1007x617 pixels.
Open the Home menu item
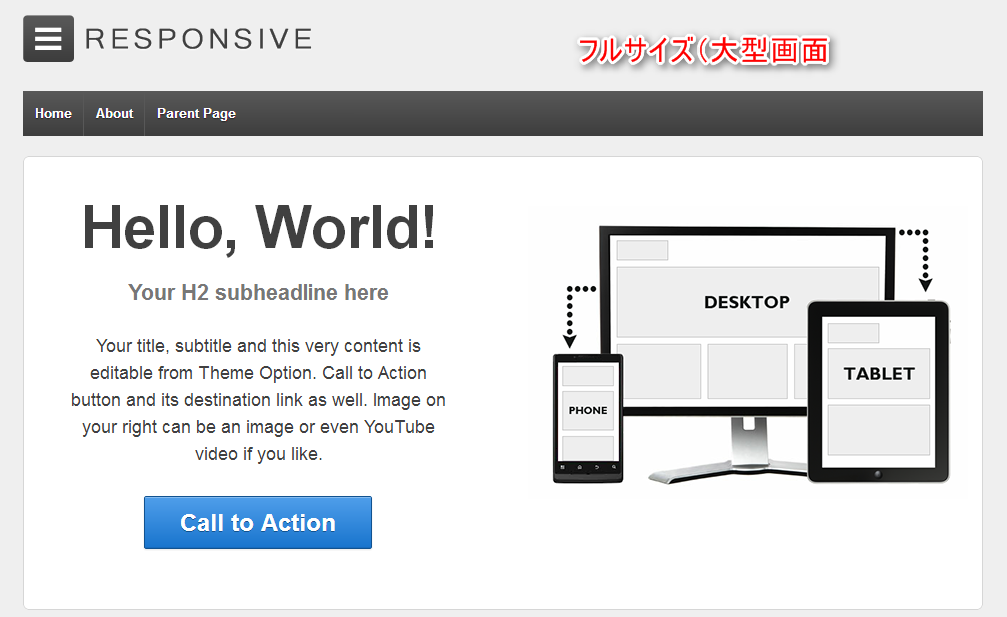pos(53,114)
